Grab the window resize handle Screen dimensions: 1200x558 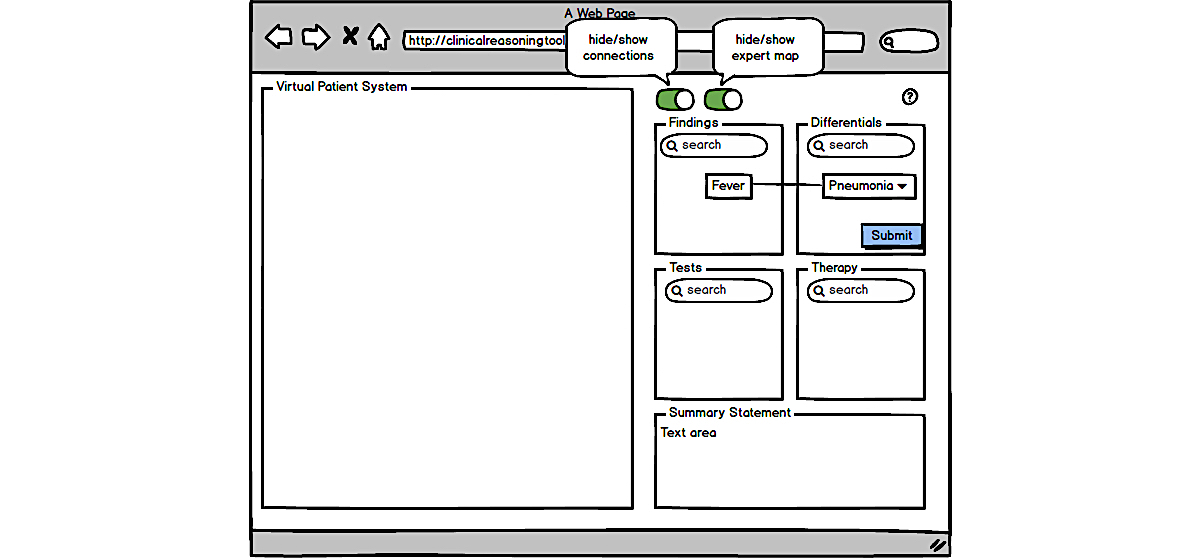tap(937, 545)
